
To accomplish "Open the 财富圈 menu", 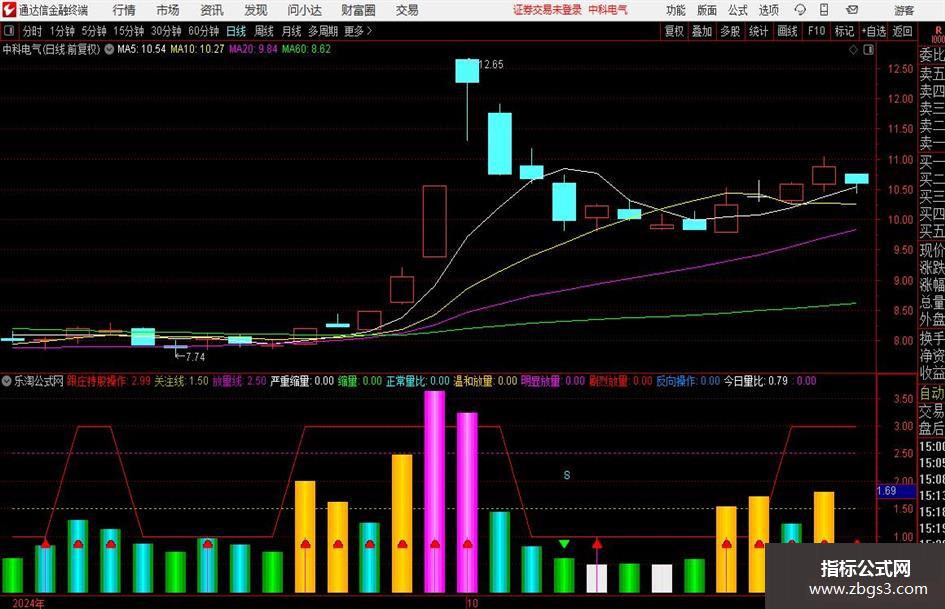I will [358, 10].
